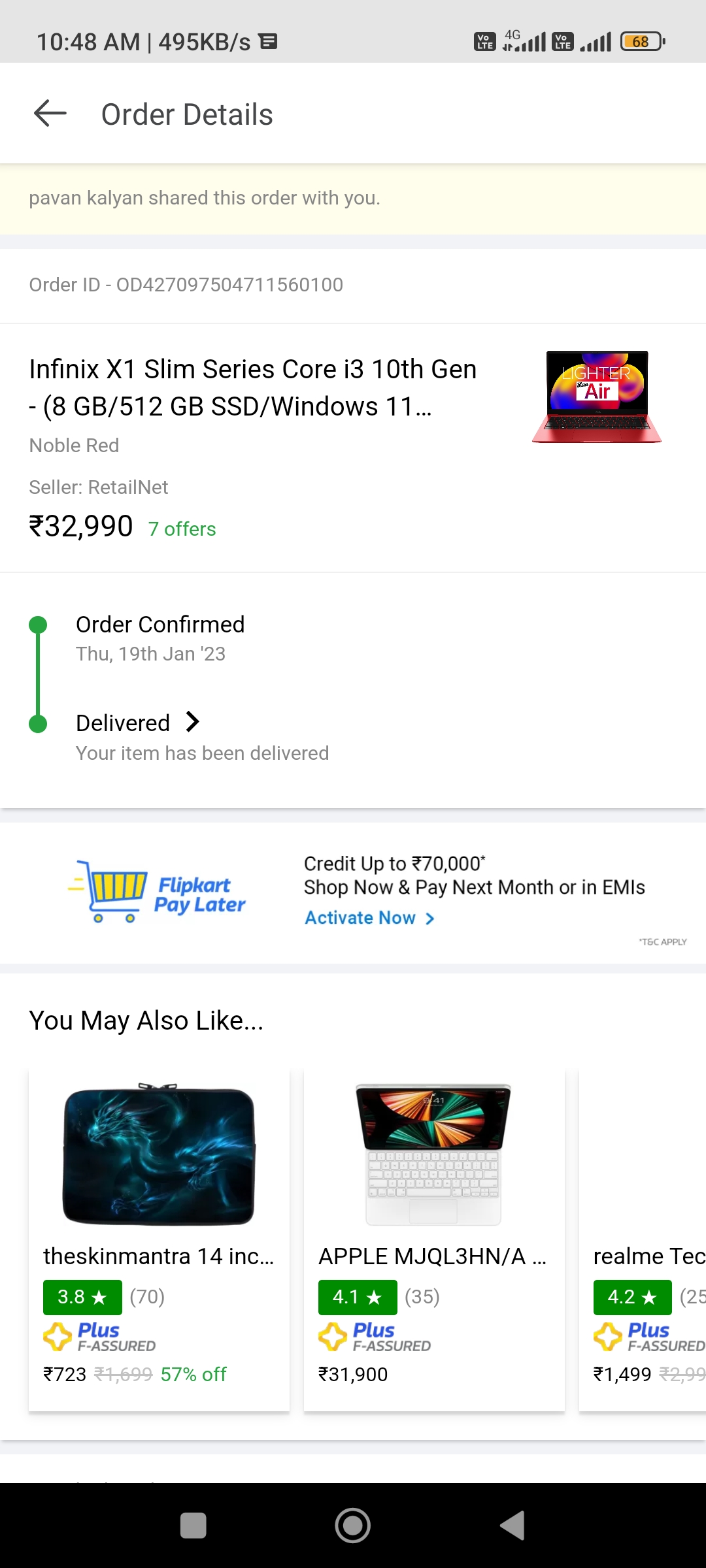The image size is (706, 1568).
Task: Open the Infinix X1 laptop thumbnail
Action: 597,397
